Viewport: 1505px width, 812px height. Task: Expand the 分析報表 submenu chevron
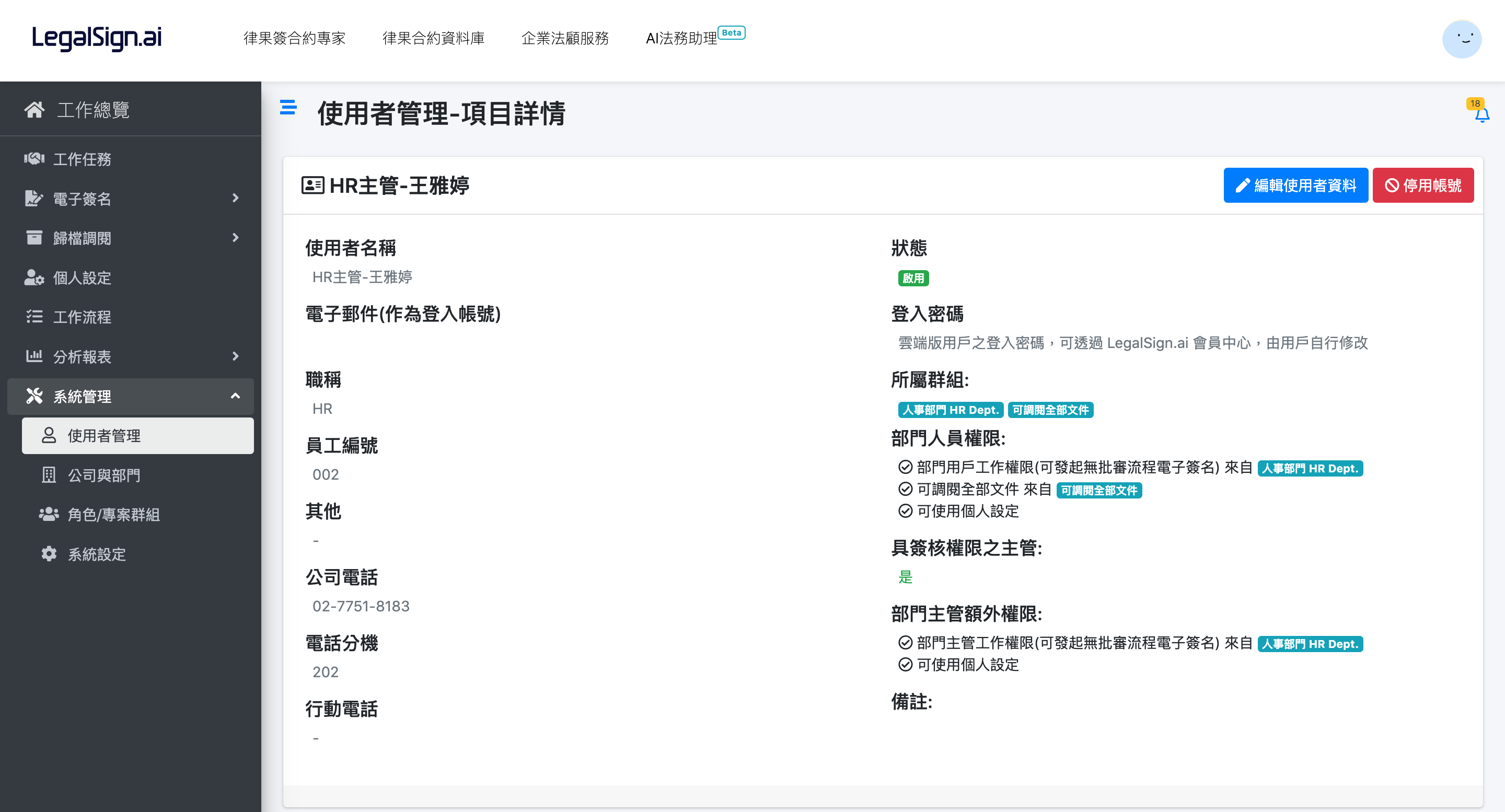point(236,356)
